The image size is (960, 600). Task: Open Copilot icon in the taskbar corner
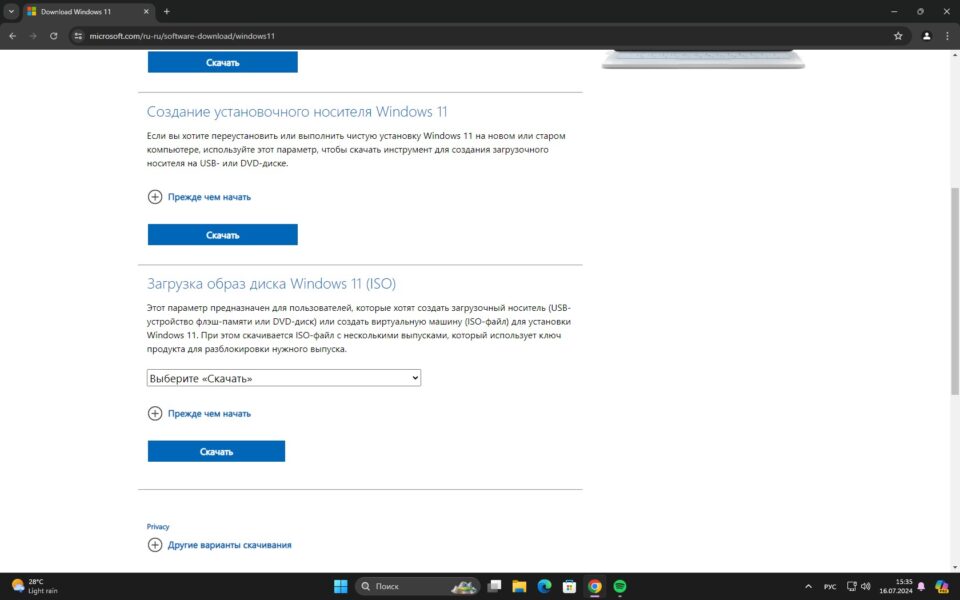(942, 586)
